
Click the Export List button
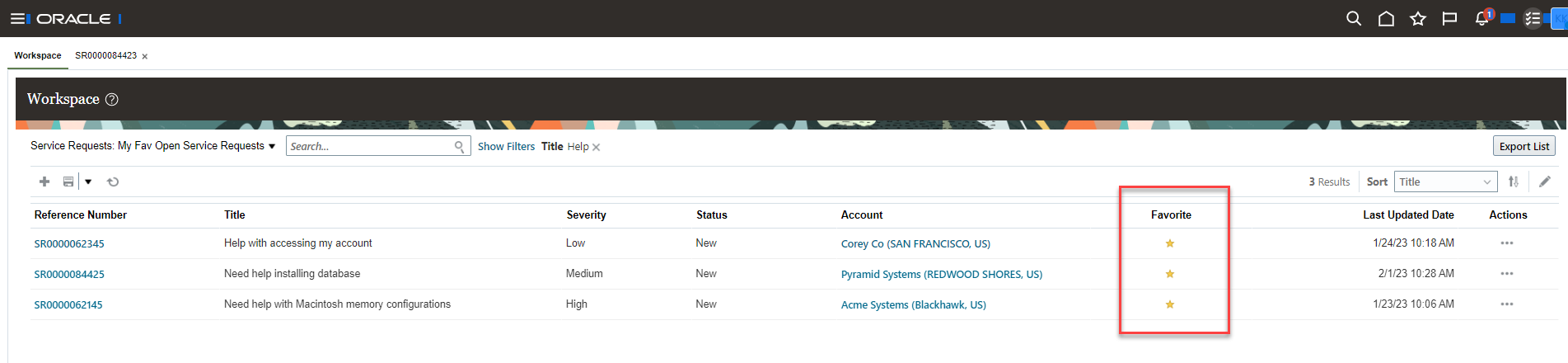pos(1524,146)
